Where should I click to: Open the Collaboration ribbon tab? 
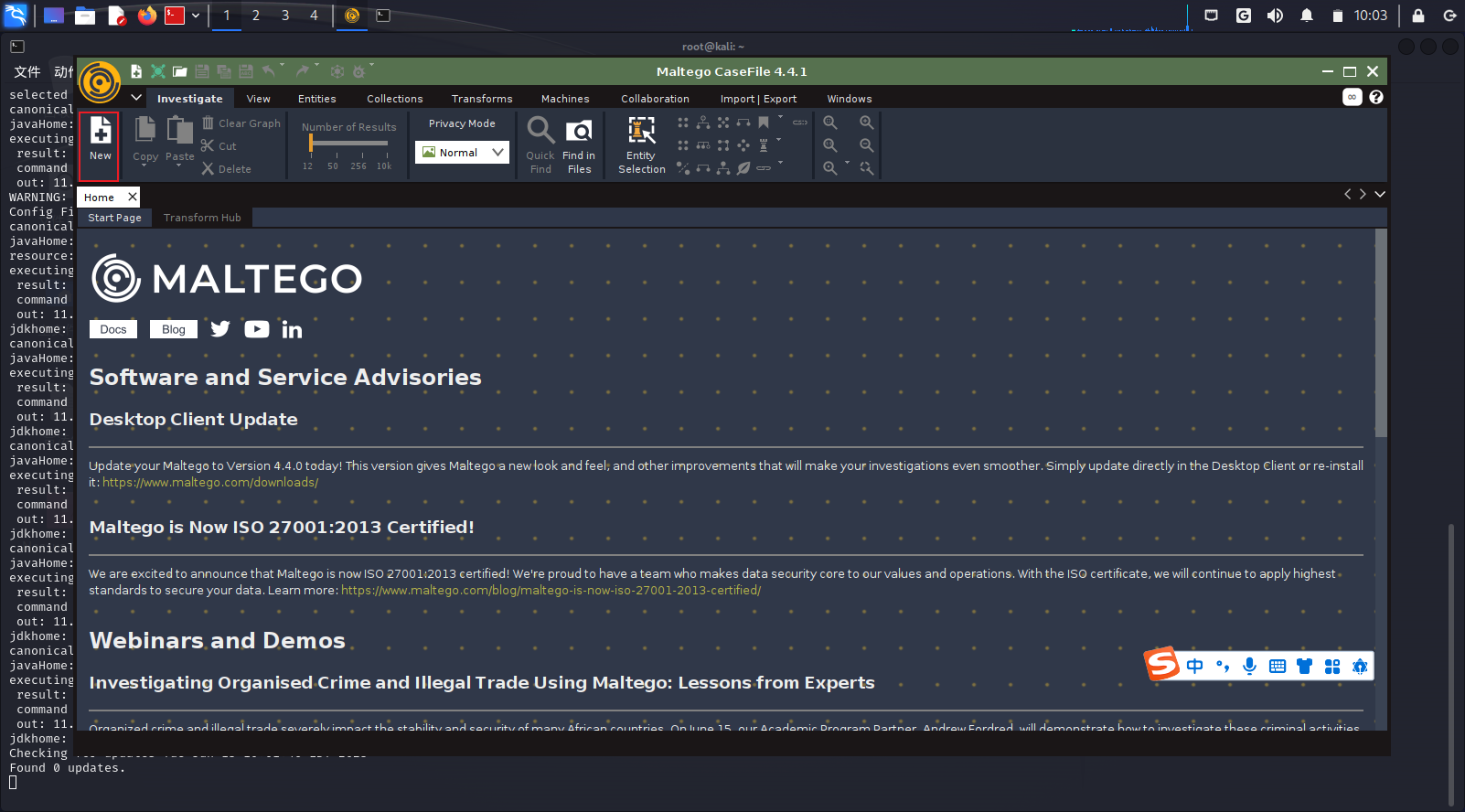point(655,99)
